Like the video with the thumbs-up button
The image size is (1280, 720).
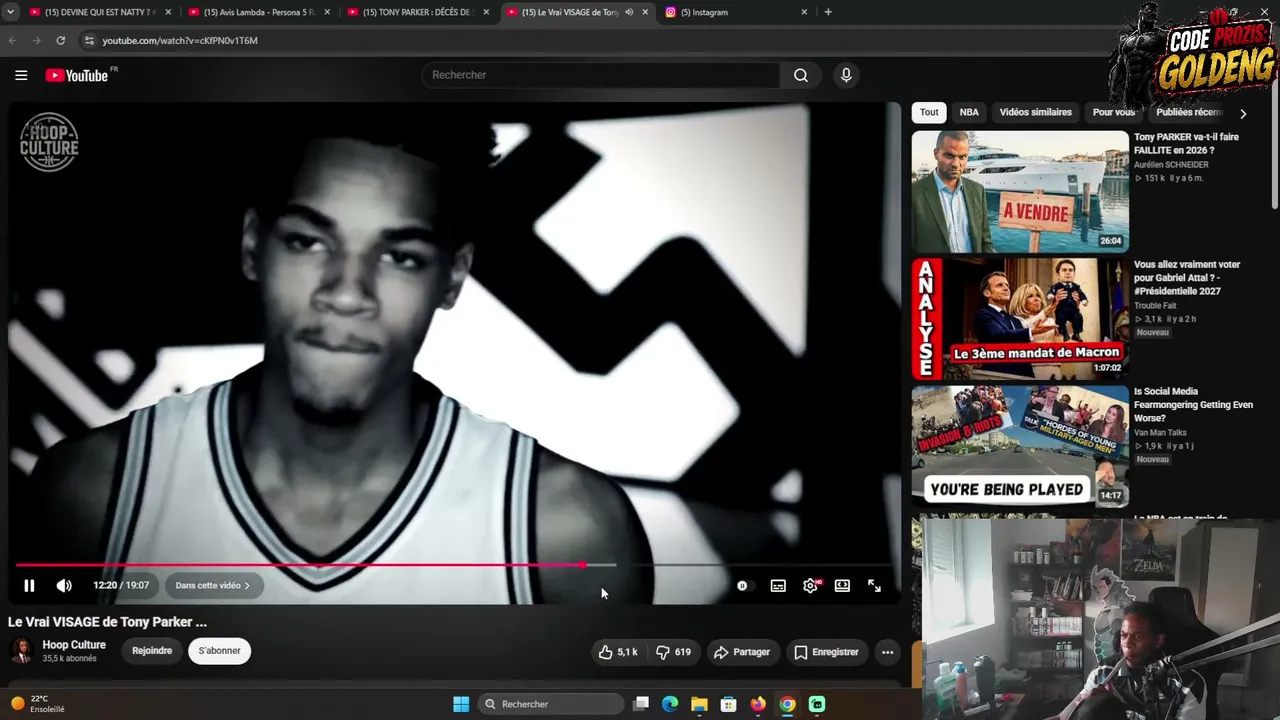pos(618,652)
